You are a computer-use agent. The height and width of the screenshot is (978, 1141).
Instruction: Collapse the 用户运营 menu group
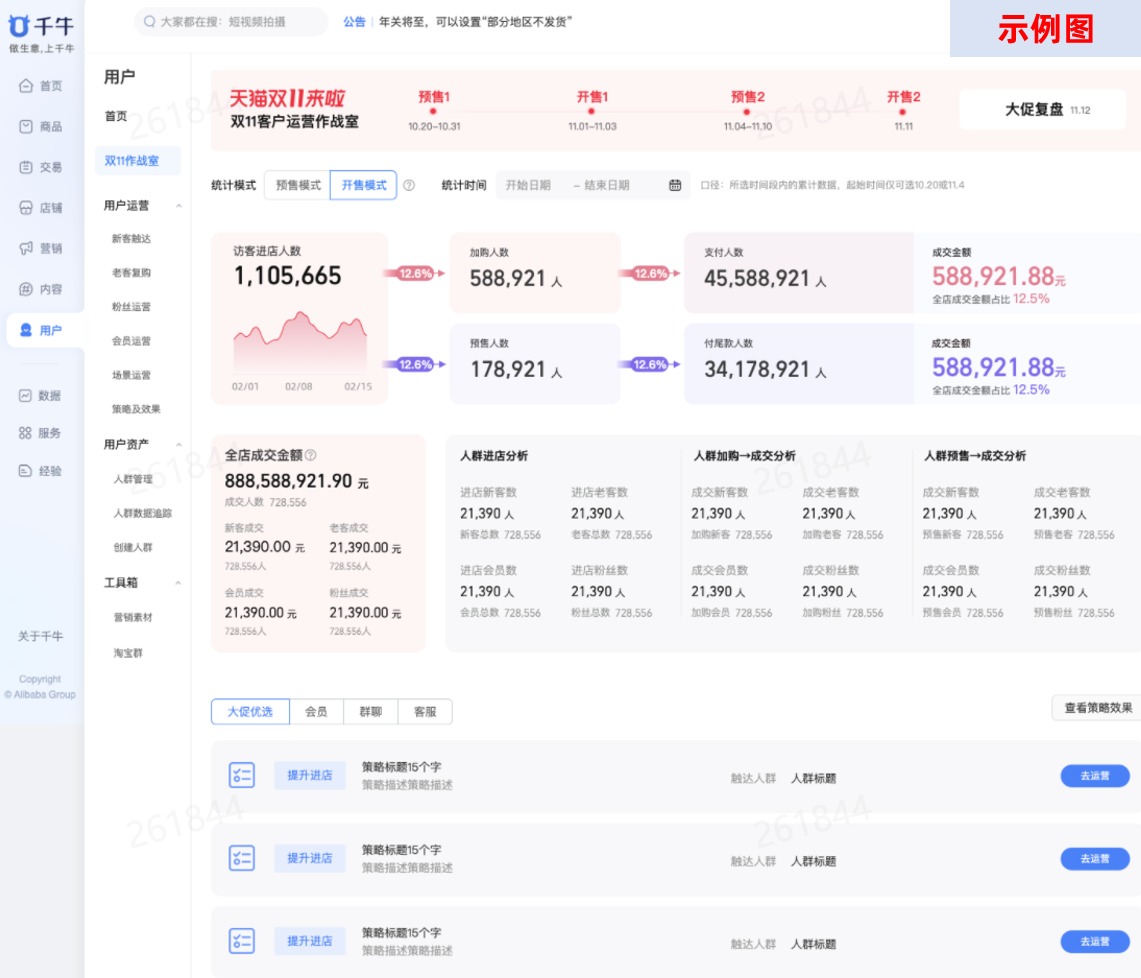tap(179, 206)
